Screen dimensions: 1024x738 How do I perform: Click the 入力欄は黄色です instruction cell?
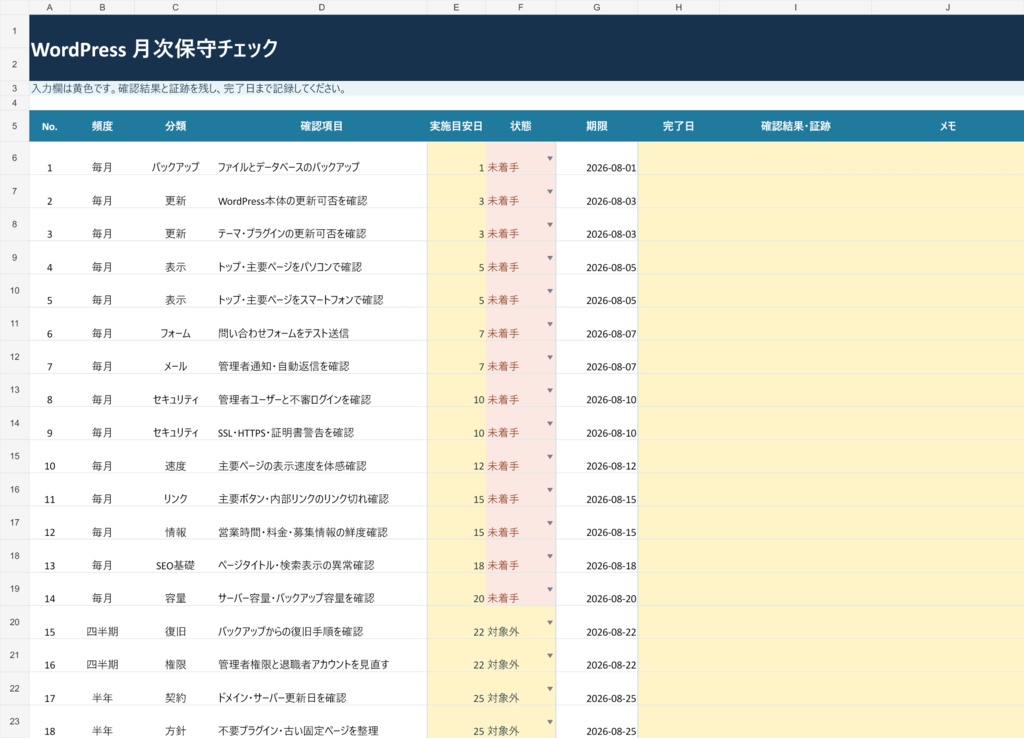(x=526, y=88)
